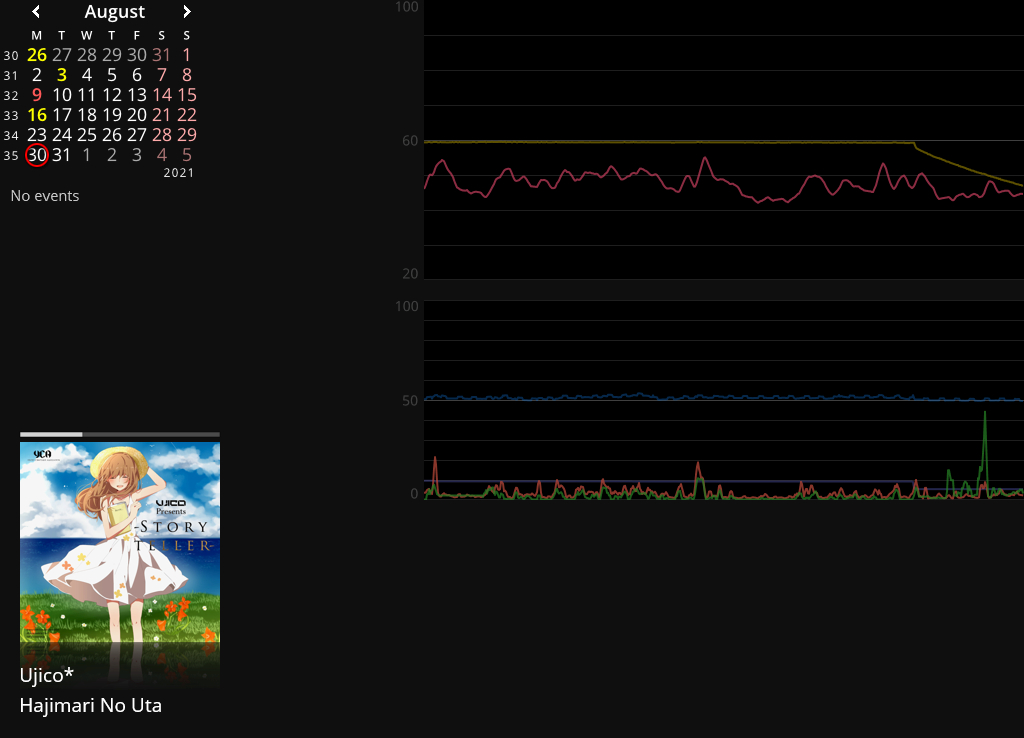Select the highlighted date 16
The width and height of the screenshot is (1024, 738).
(37, 115)
